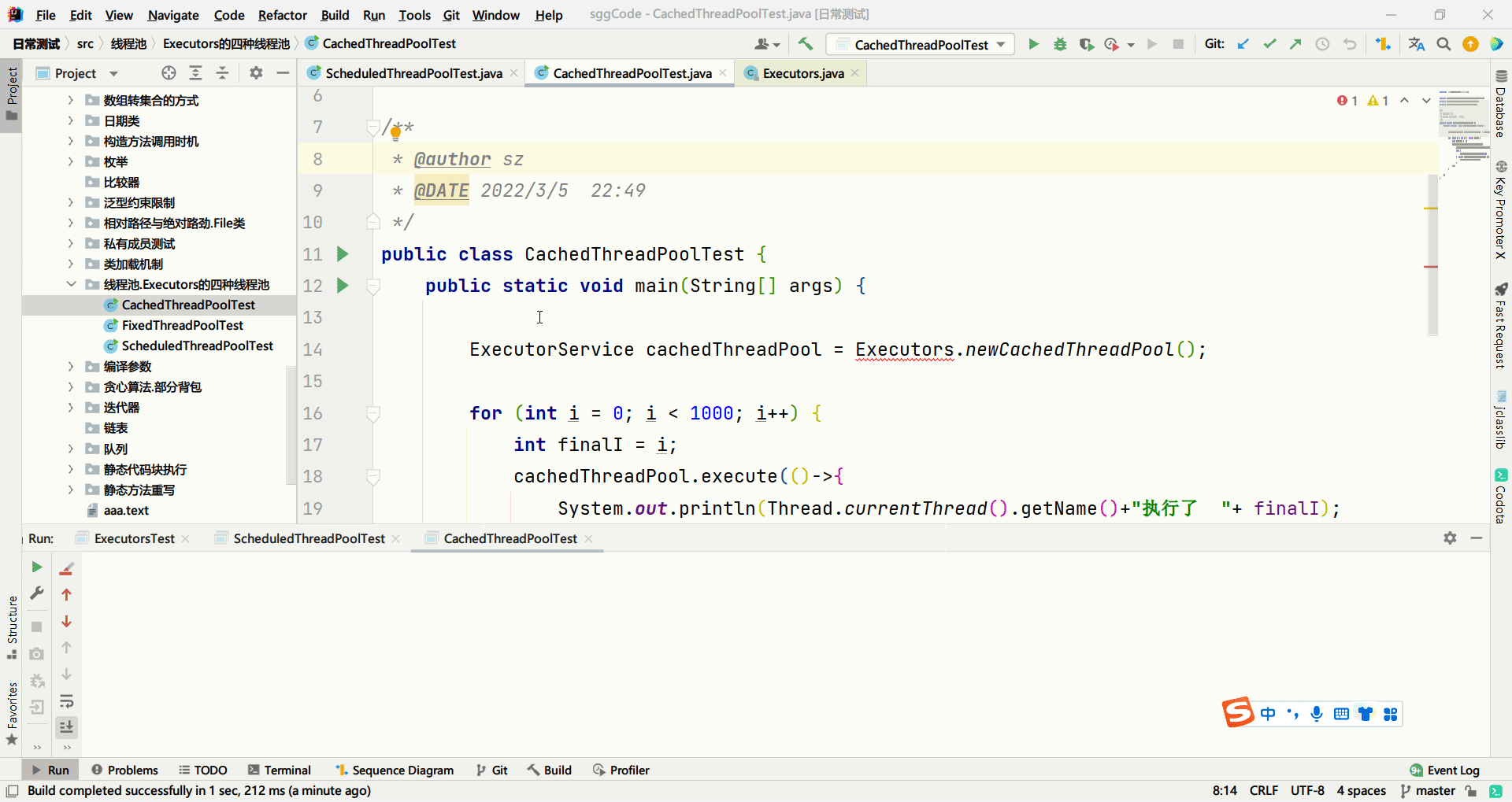Click the Sogou input method logo

point(1237,712)
